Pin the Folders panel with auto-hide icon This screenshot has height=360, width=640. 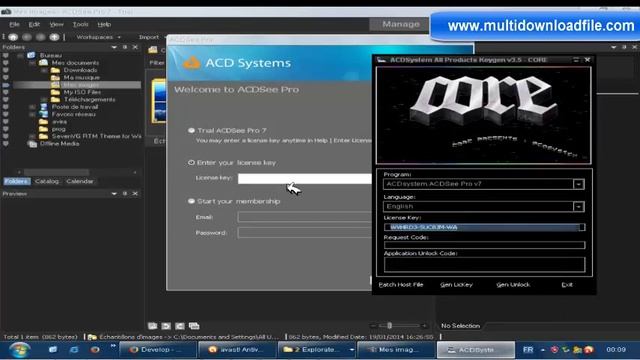coord(125,47)
